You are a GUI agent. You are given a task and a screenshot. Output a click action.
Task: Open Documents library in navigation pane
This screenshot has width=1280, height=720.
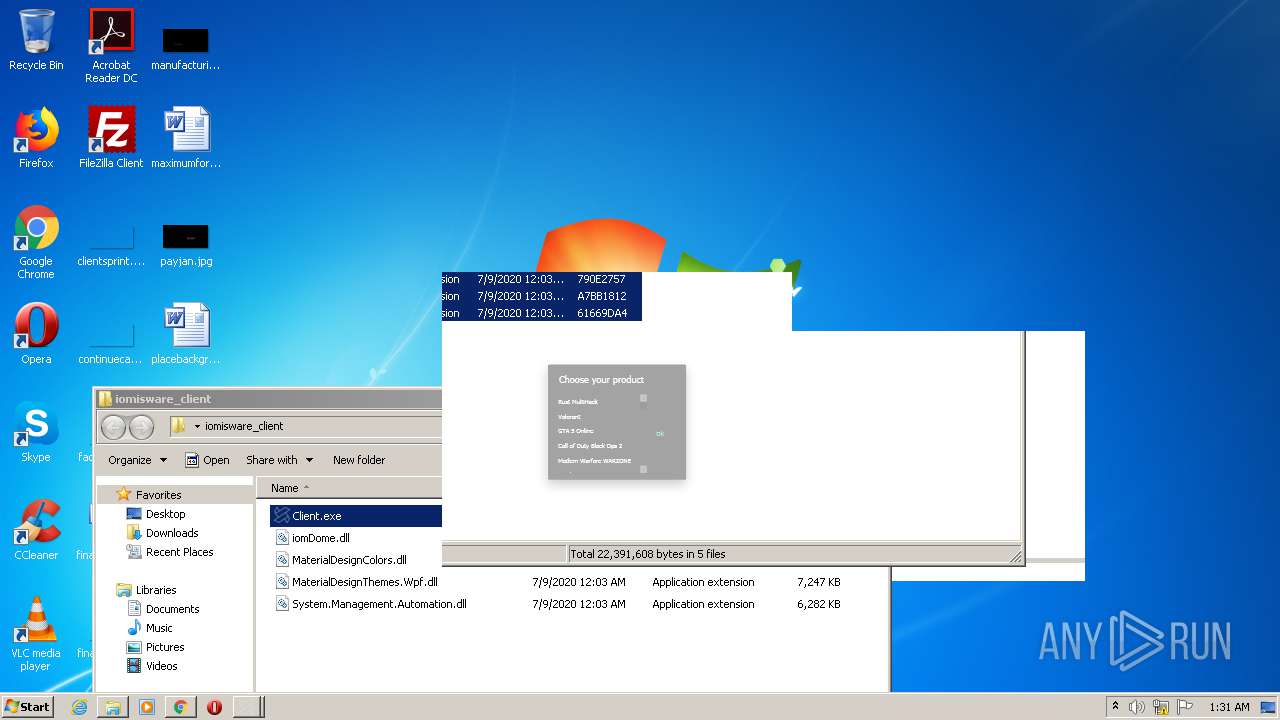[x=163, y=609]
